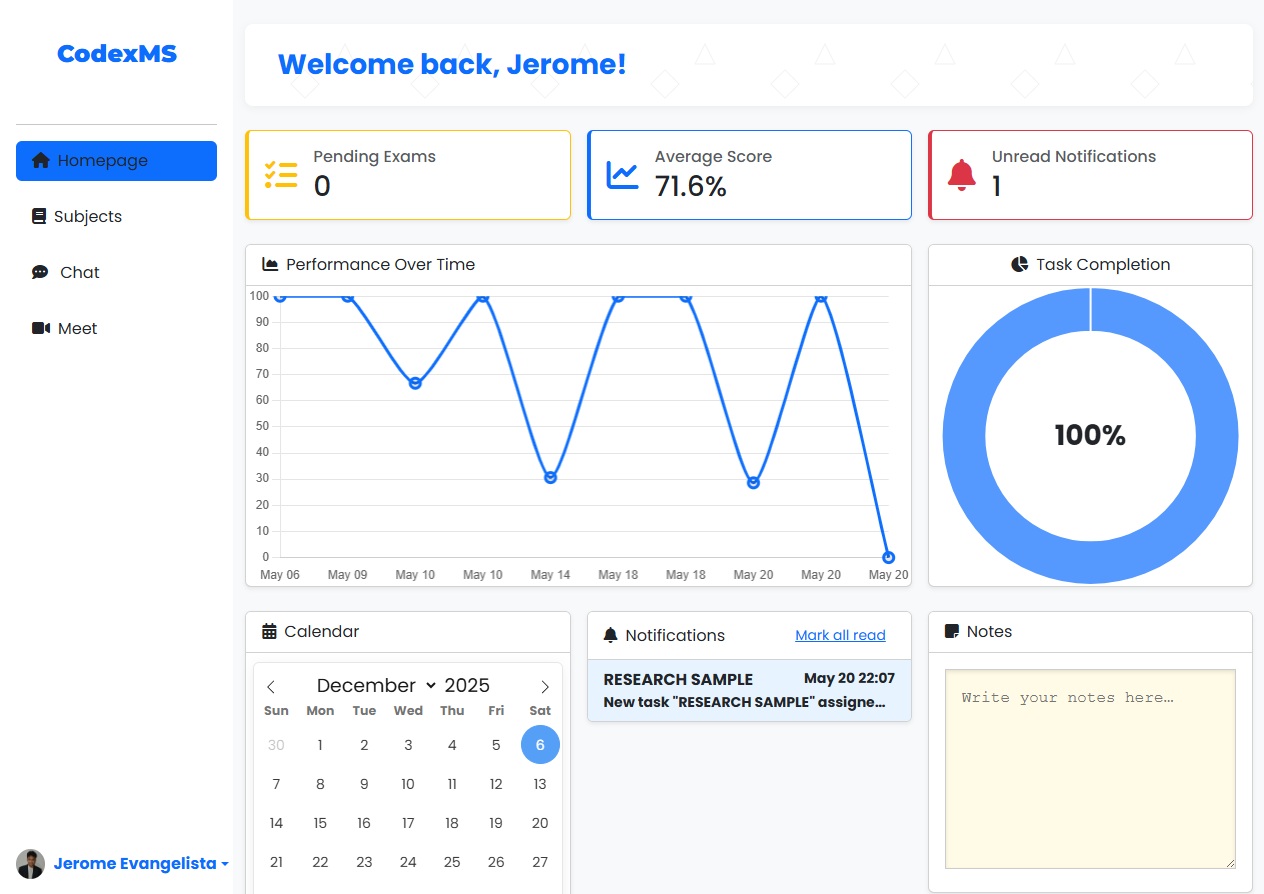
Task: Click the Average Score chart icon
Action: [623, 175]
